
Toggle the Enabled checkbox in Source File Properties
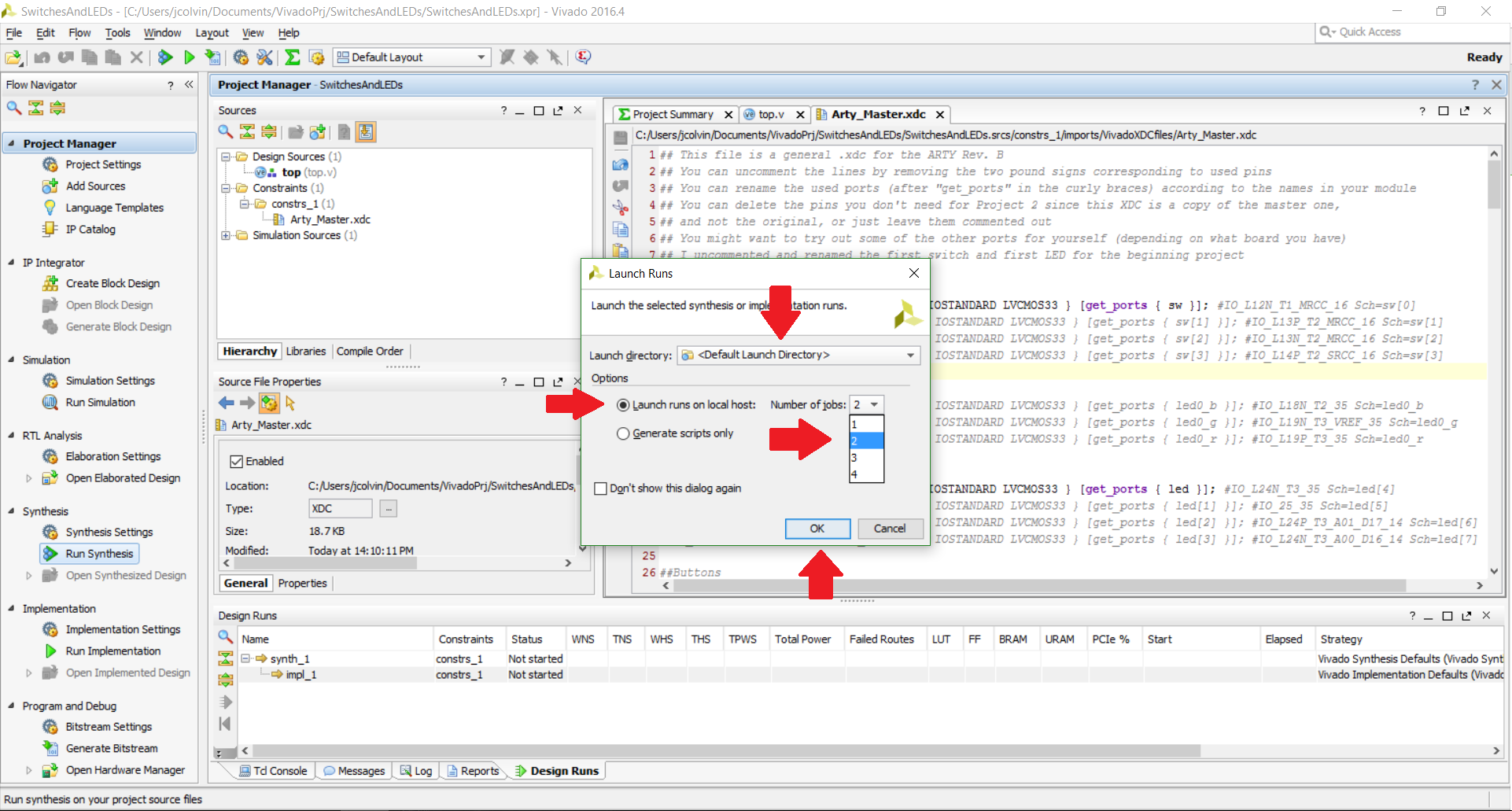click(236, 462)
